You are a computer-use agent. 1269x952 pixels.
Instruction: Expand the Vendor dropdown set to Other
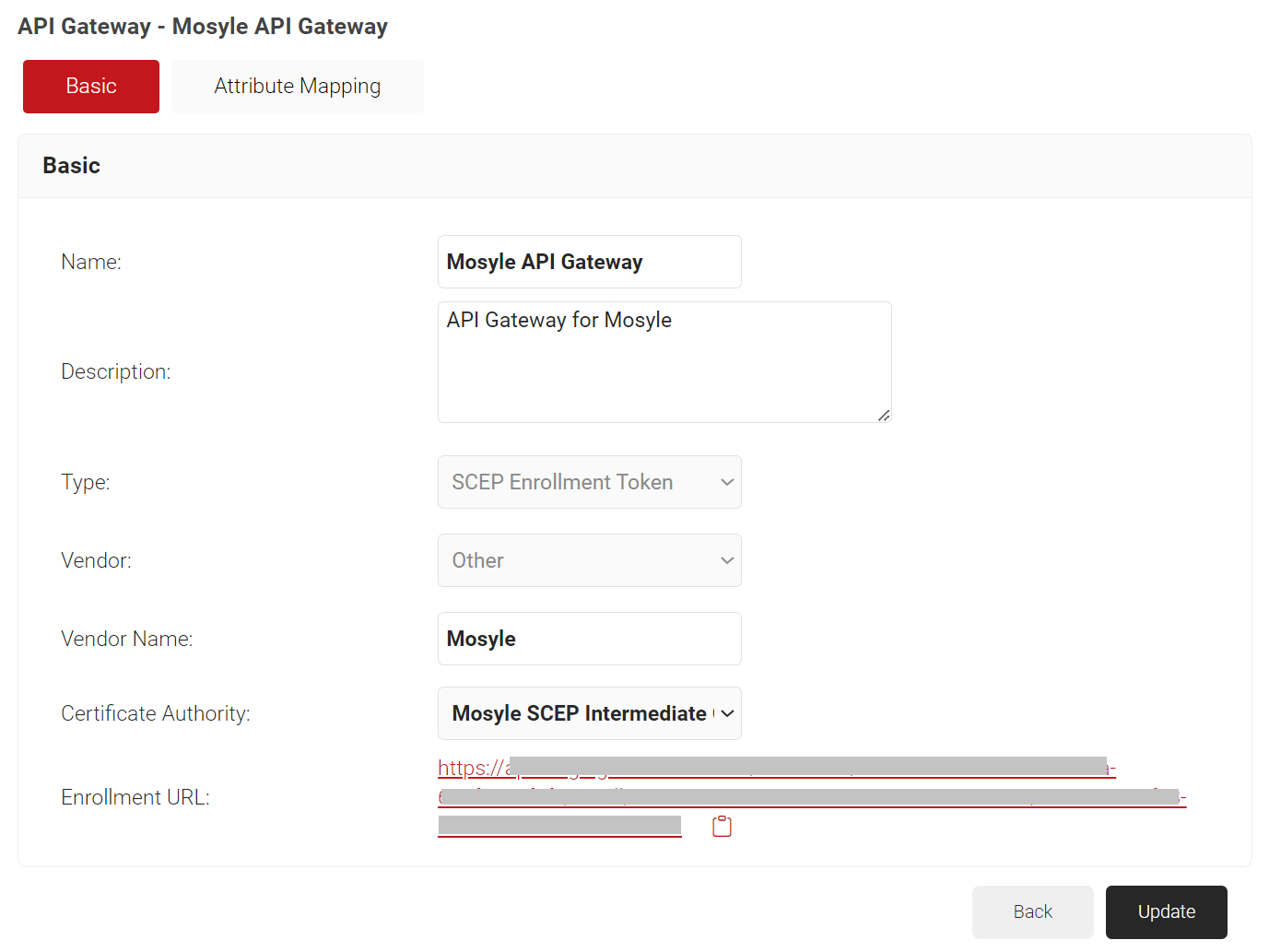589,560
